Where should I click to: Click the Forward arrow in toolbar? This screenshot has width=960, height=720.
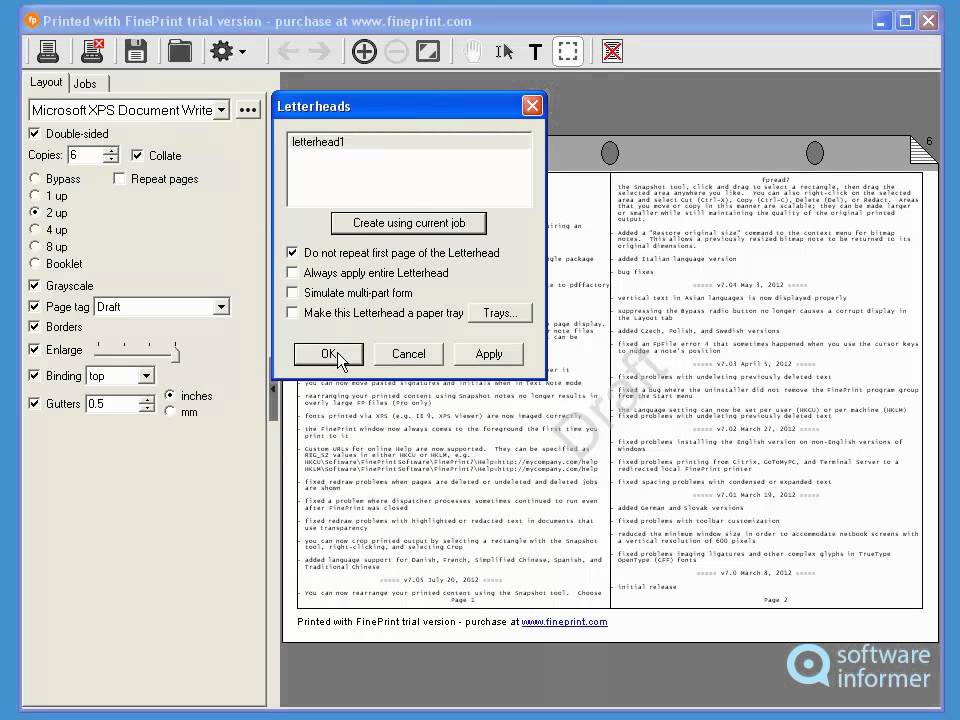[x=320, y=51]
